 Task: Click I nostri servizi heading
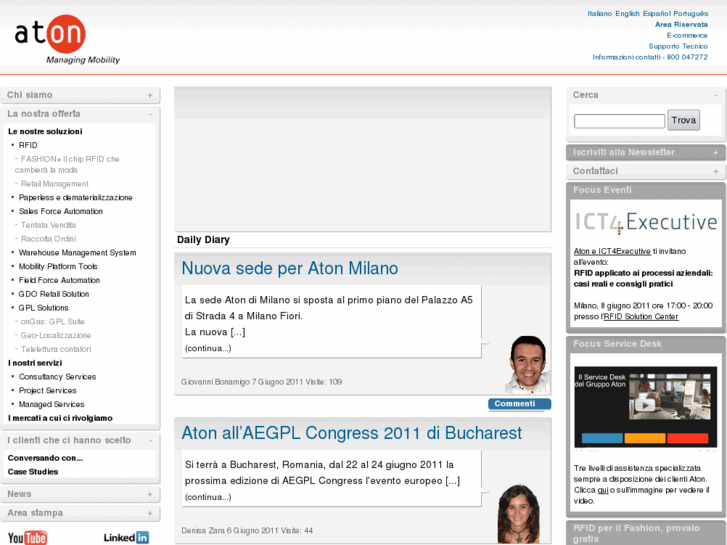35,363
